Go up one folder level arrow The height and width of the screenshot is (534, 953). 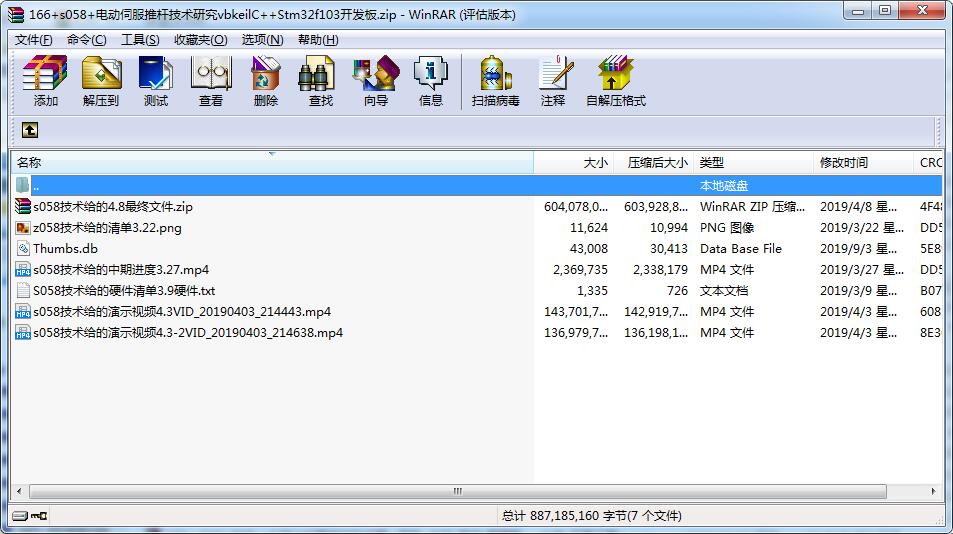point(30,130)
